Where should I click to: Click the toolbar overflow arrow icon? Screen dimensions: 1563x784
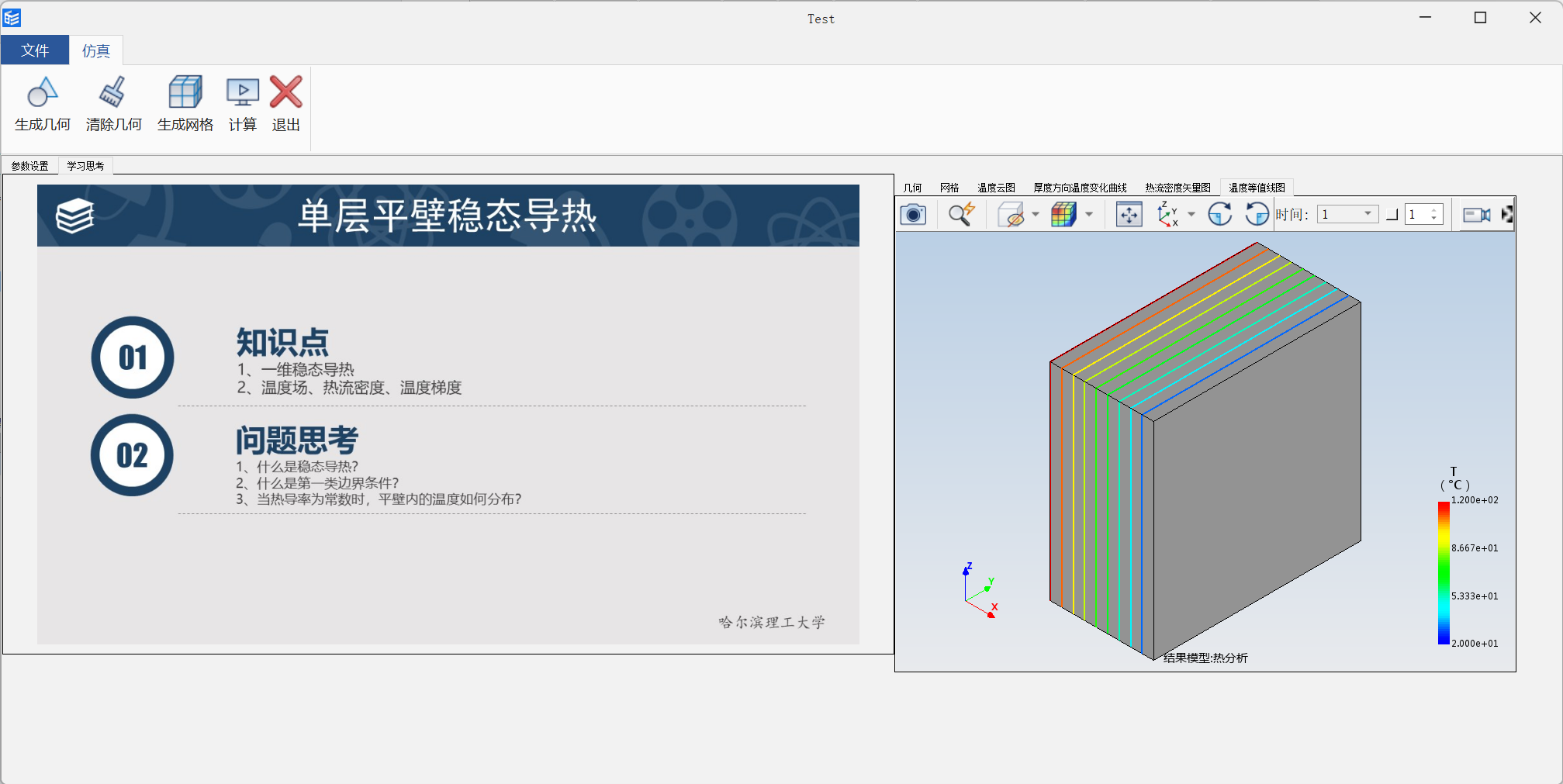[x=1507, y=215]
